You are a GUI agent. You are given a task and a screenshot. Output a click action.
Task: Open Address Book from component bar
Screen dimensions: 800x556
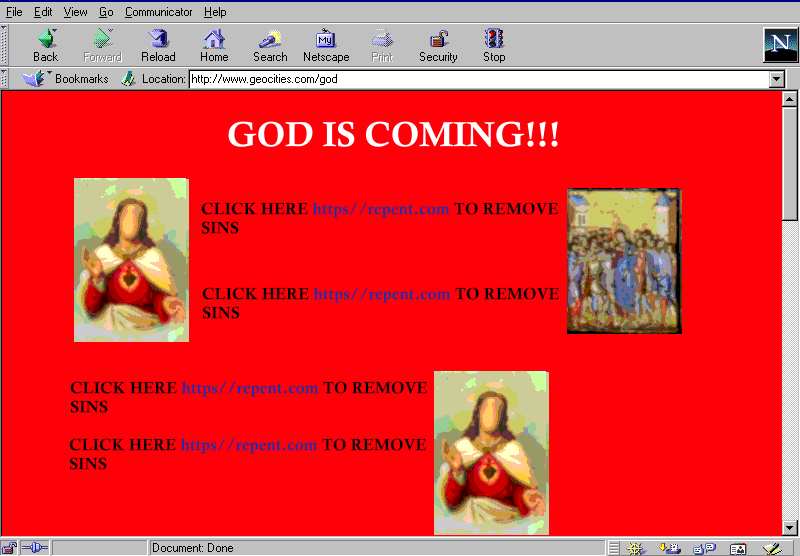[x=738, y=548]
